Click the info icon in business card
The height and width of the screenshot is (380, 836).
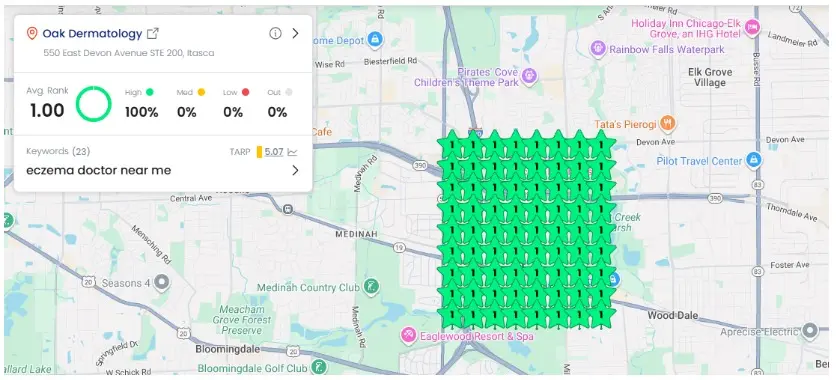coord(275,34)
